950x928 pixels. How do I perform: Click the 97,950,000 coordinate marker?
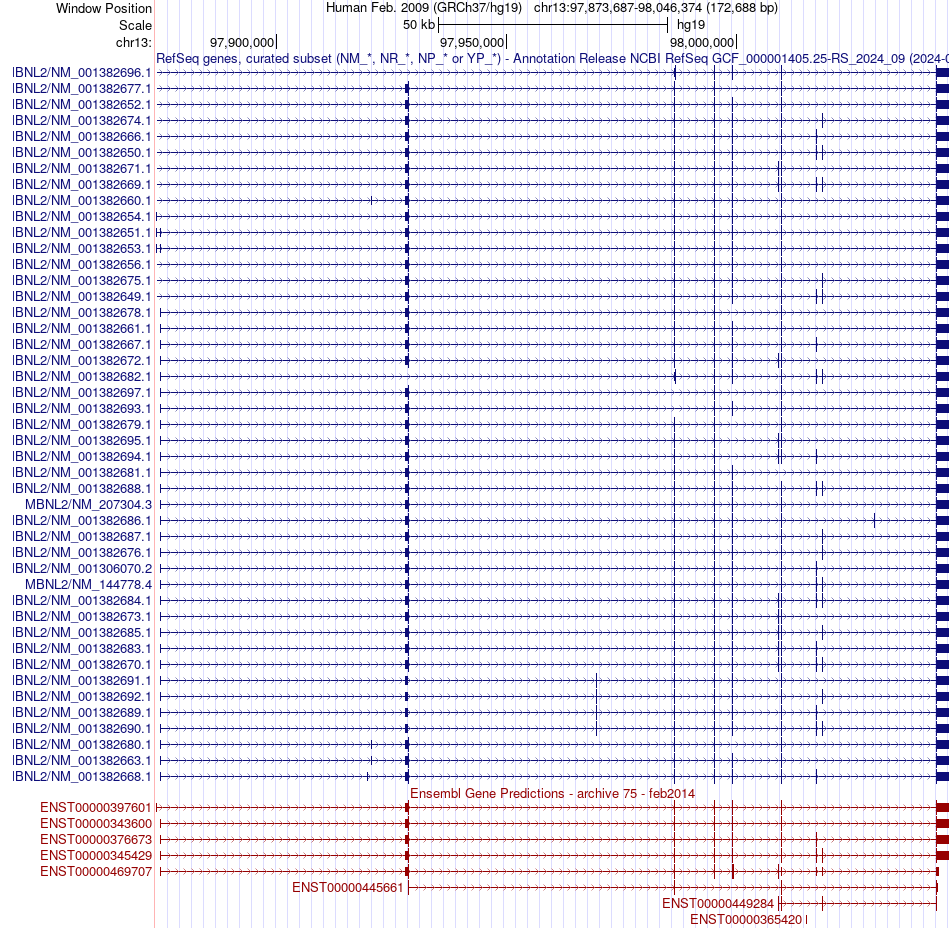tap(472, 42)
